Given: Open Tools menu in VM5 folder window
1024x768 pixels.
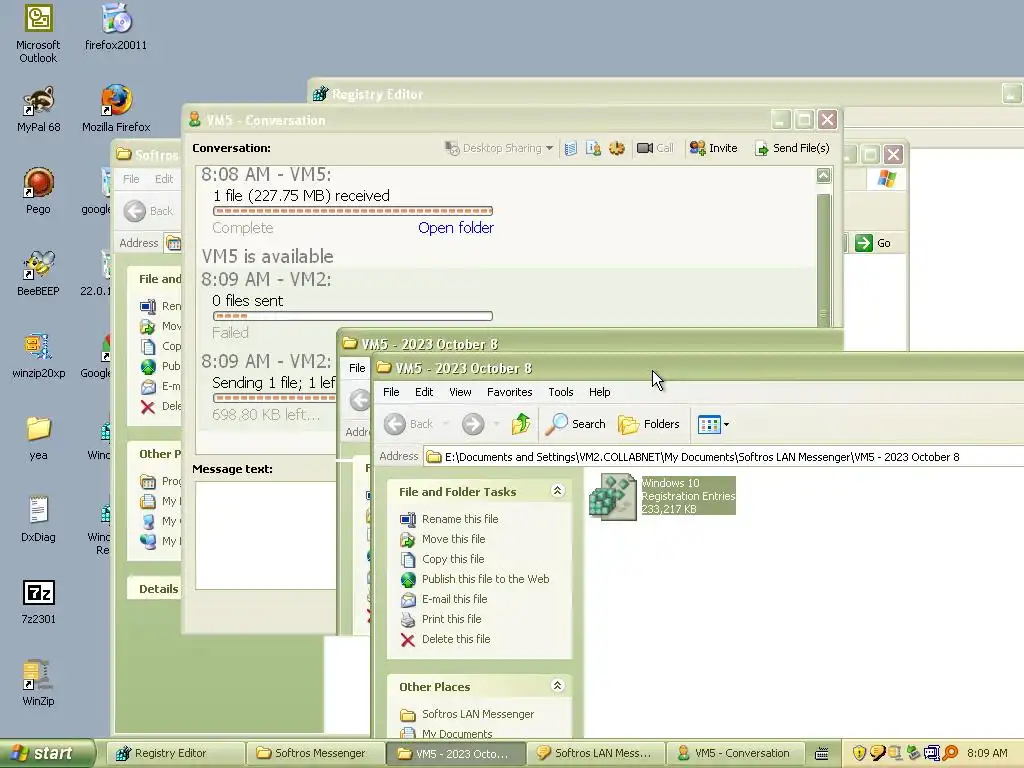Looking at the screenshot, I should [560, 392].
